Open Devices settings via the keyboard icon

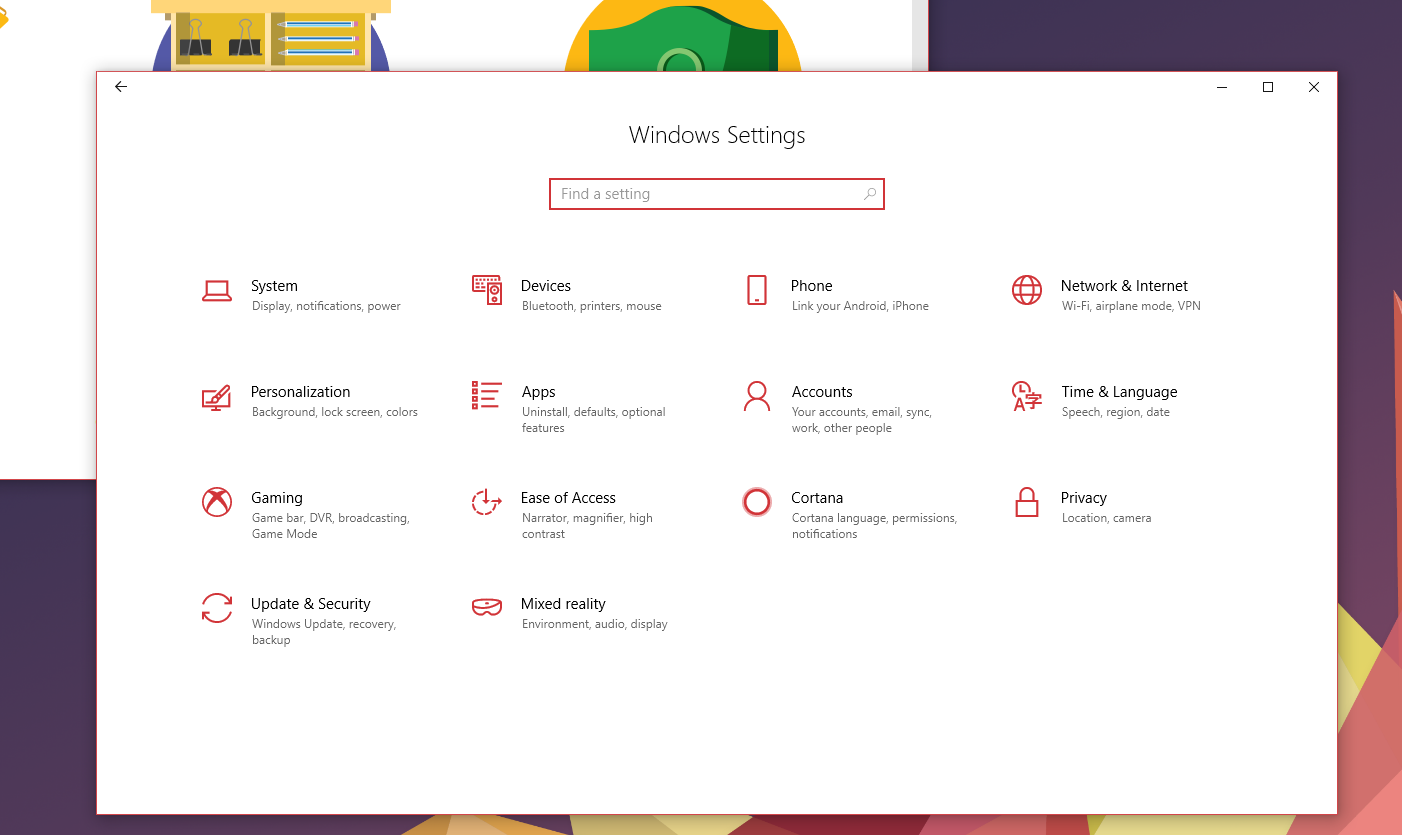click(x=486, y=291)
